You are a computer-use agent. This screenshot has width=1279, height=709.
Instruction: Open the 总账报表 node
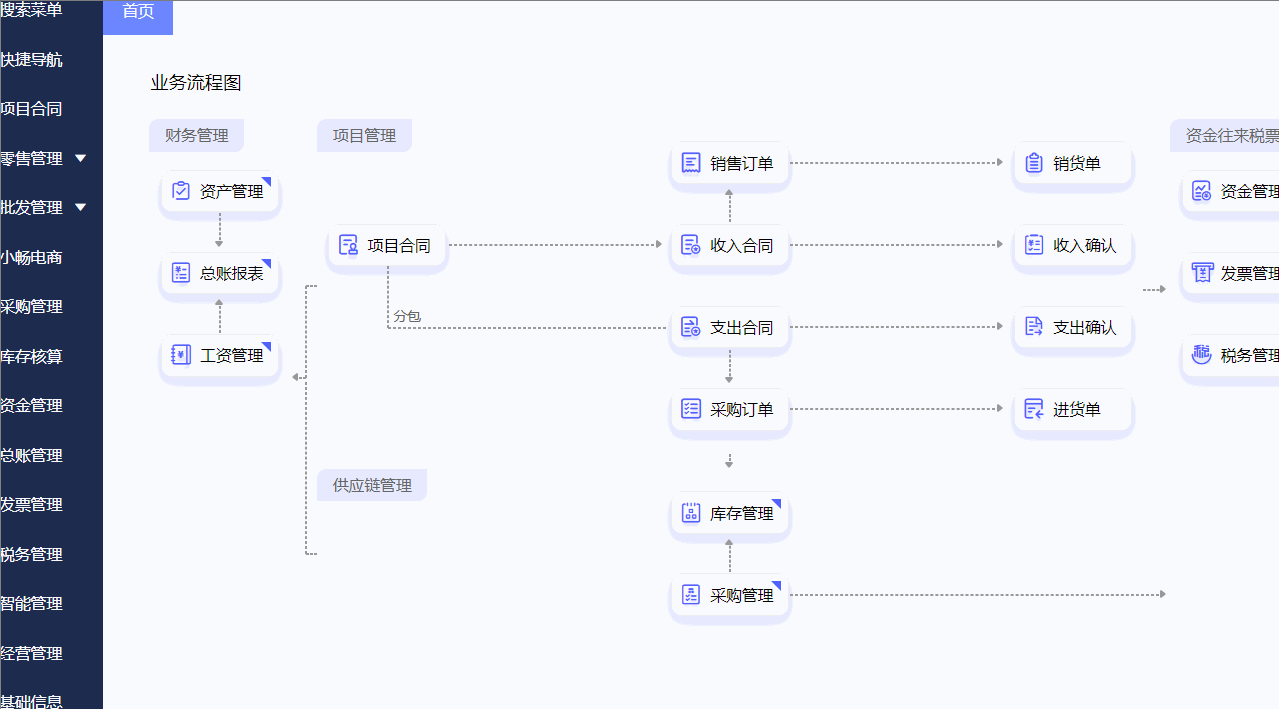point(220,273)
